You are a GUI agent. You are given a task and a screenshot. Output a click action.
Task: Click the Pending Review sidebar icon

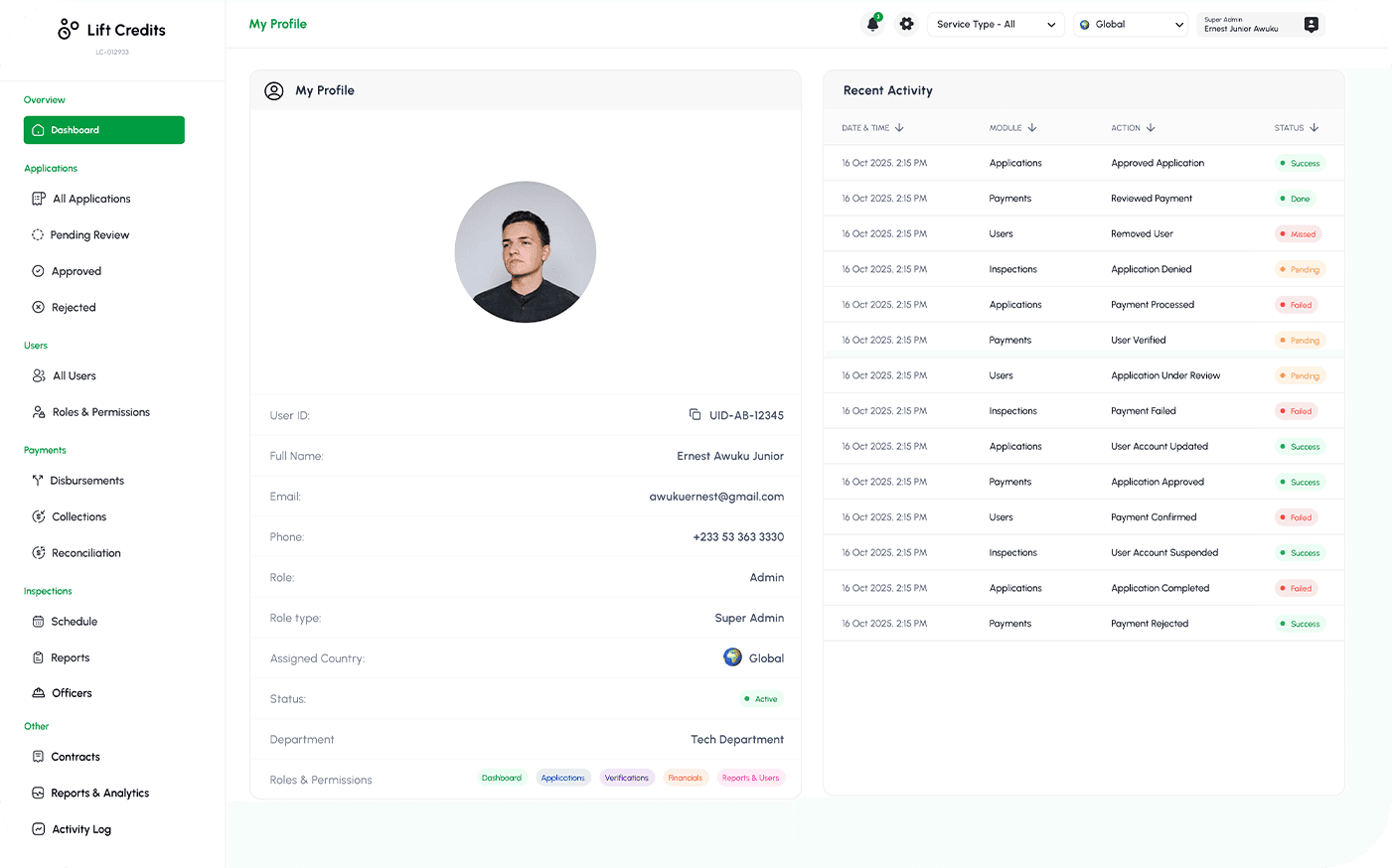(x=38, y=235)
